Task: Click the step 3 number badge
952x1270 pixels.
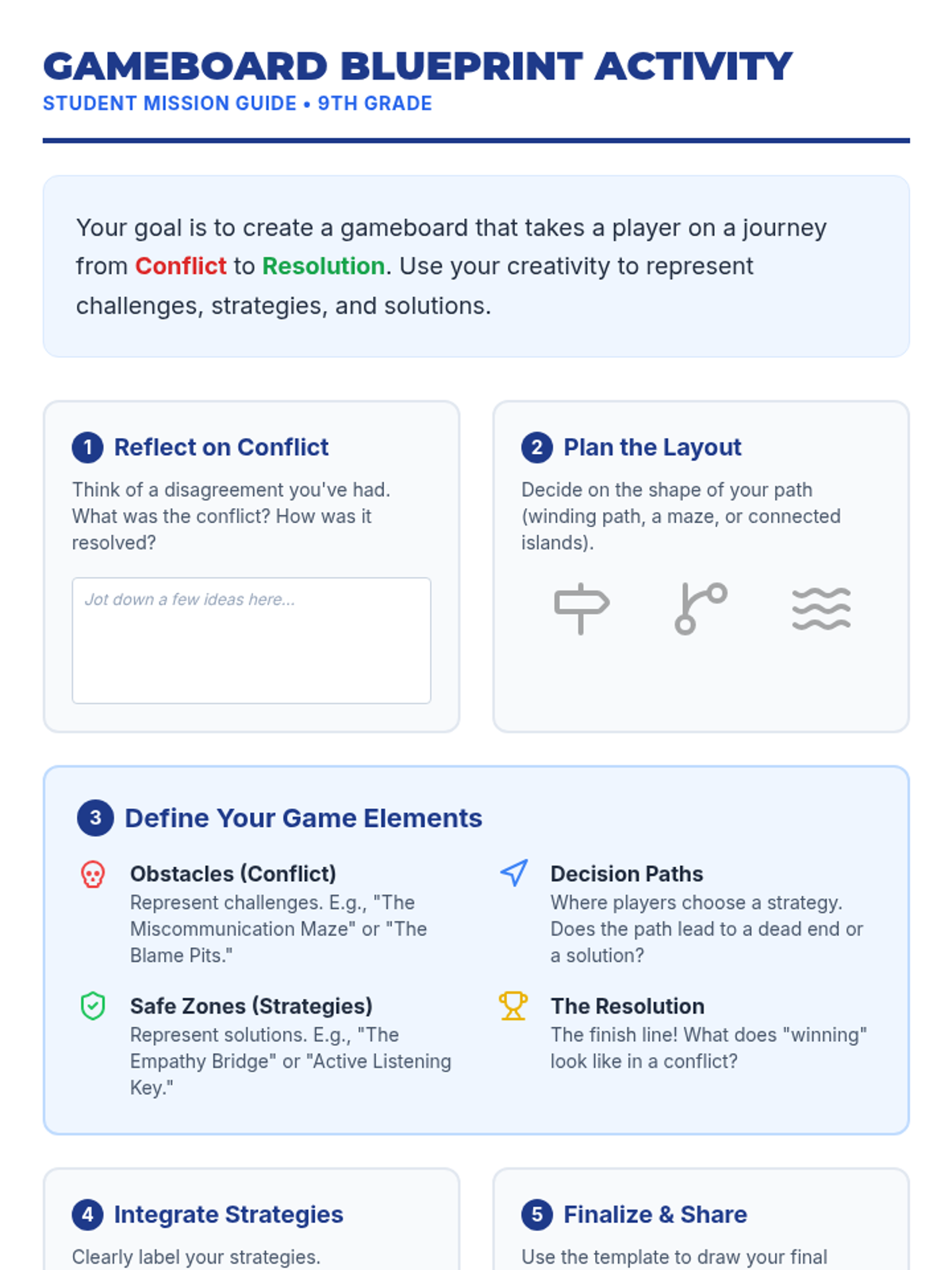Action: pos(95,818)
